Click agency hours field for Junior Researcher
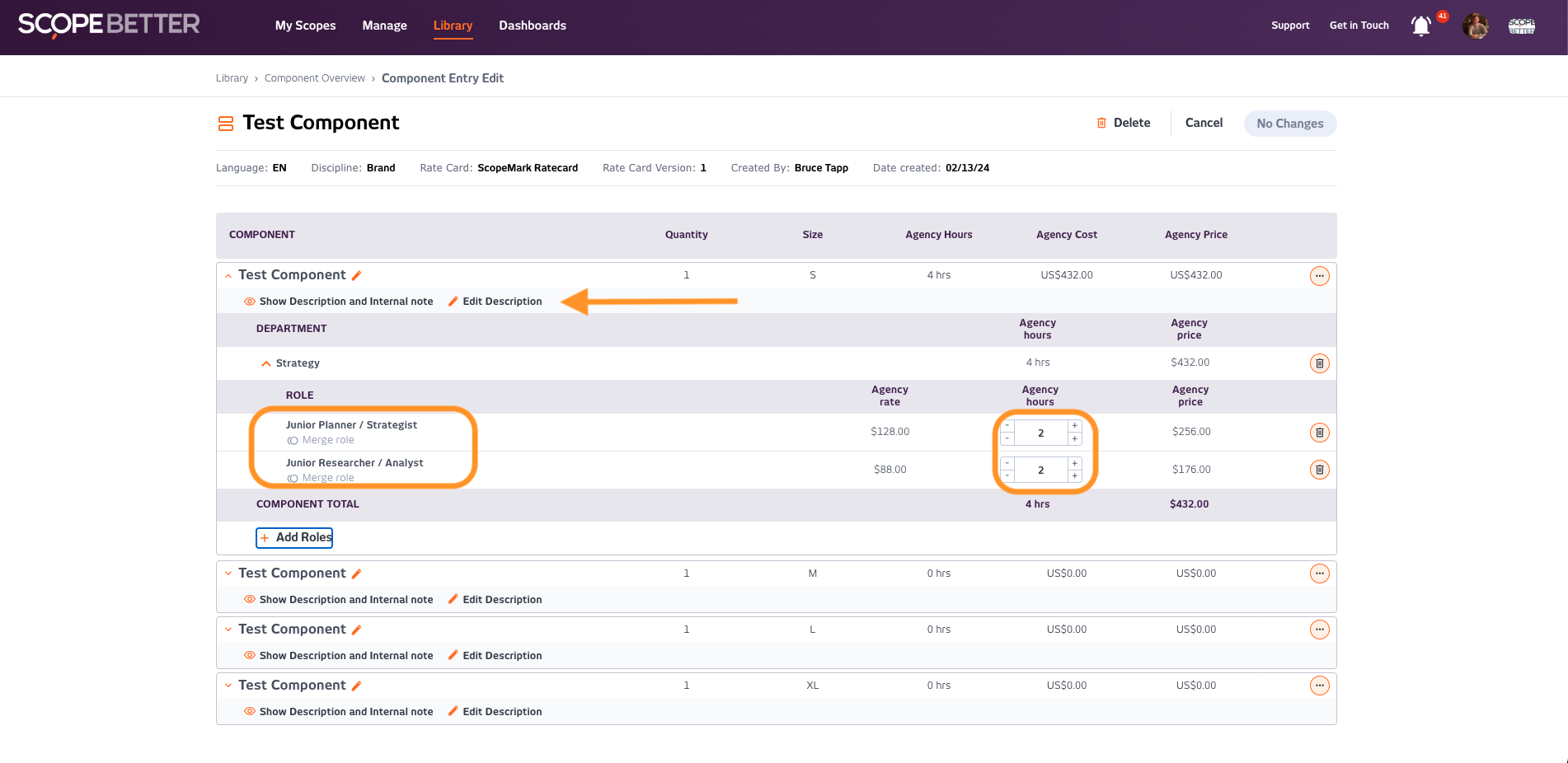The height and width of the screenshot is (763, 1568). [x=1040, y=470]
